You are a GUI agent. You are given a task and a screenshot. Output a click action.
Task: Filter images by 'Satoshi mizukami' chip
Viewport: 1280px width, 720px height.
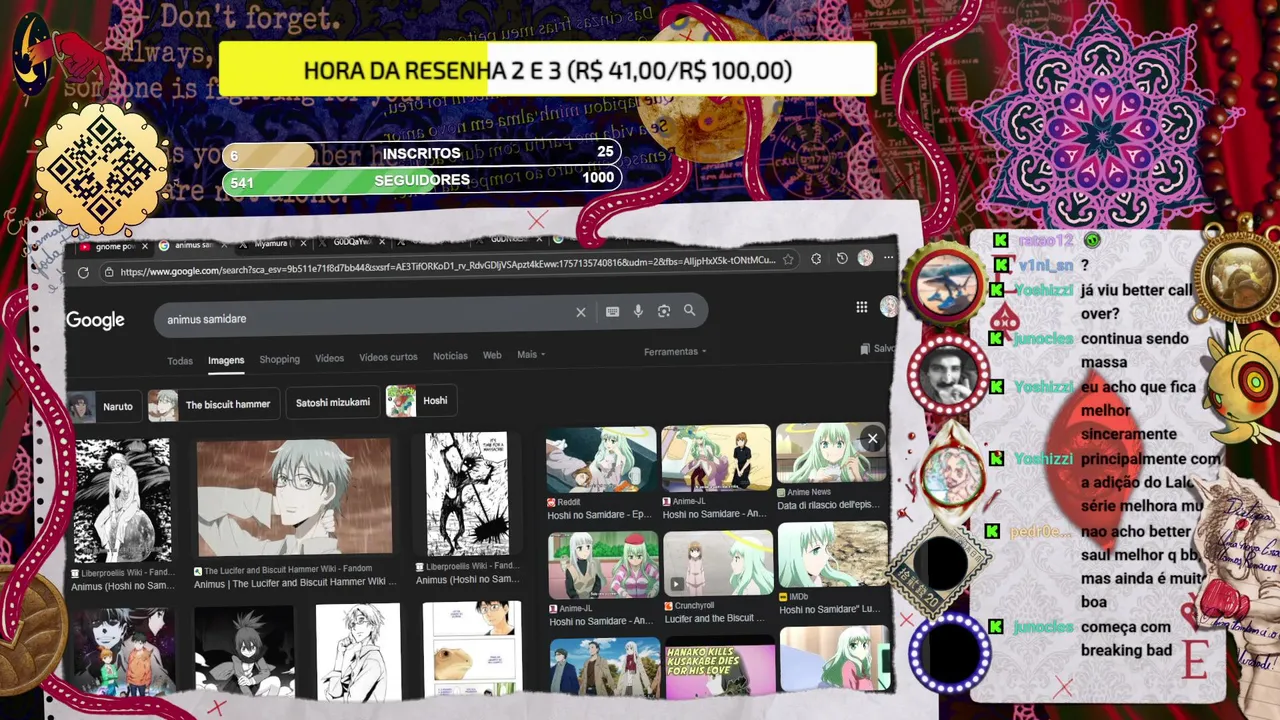coord(332,402)
